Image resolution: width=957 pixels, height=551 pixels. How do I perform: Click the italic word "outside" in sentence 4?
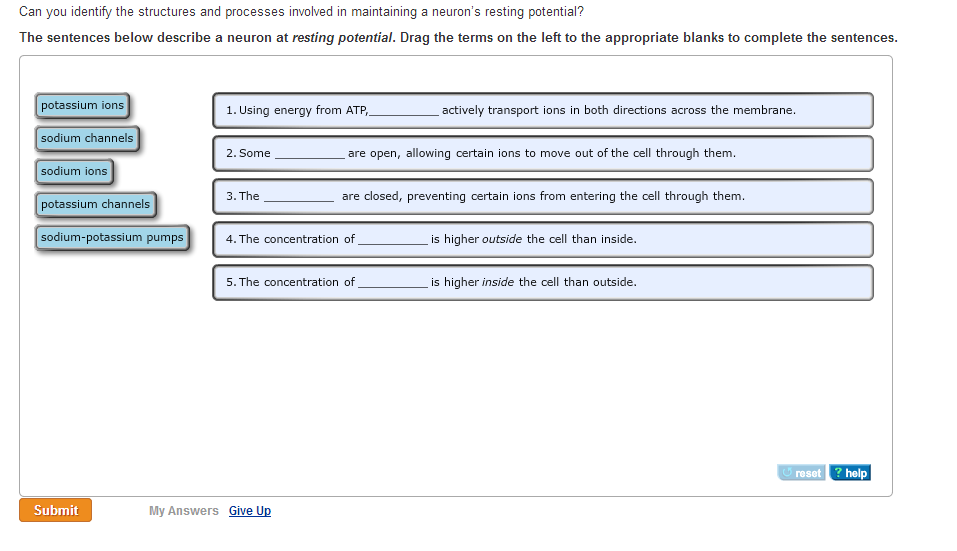[x=502, y=240]
